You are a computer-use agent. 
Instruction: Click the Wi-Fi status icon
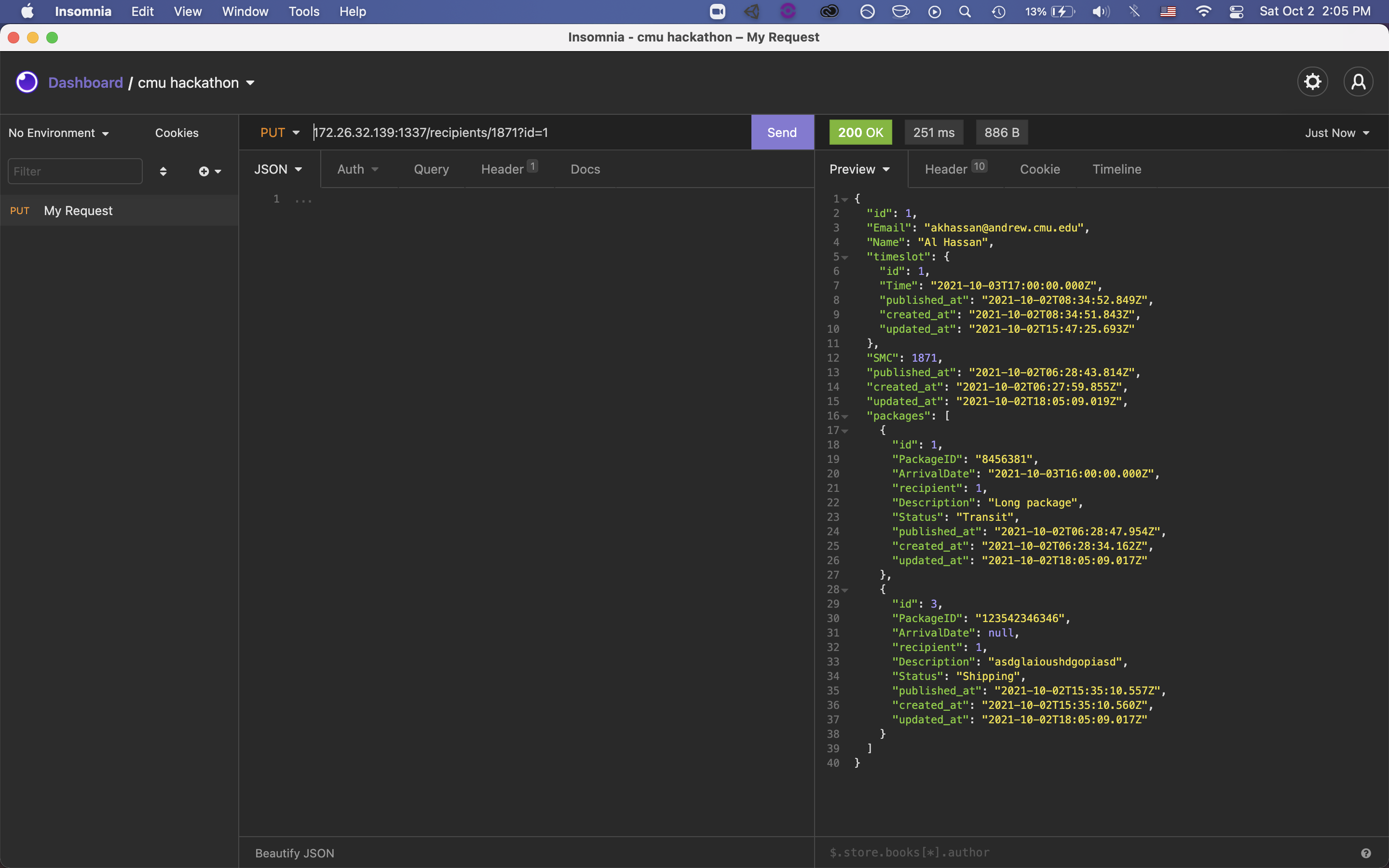(1203, 12)
